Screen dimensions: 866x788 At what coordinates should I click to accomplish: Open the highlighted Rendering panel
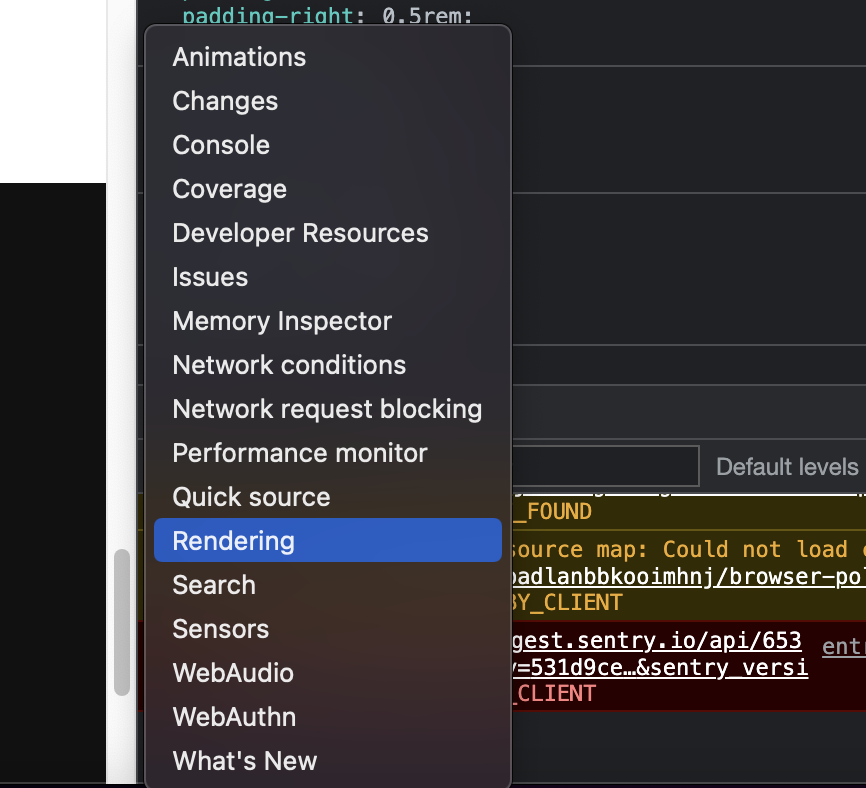pos(328,541)
